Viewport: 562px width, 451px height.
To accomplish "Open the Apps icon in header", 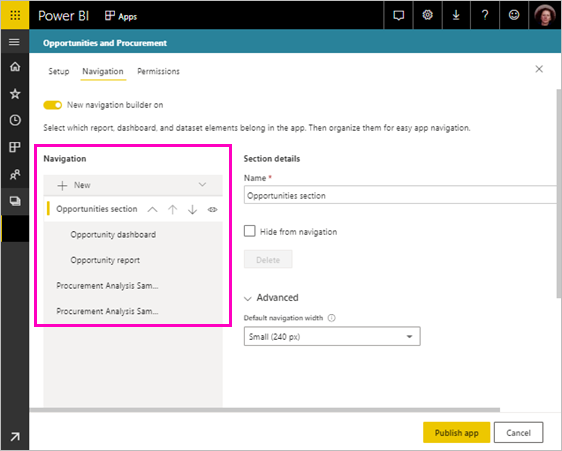I will [110, 16].
